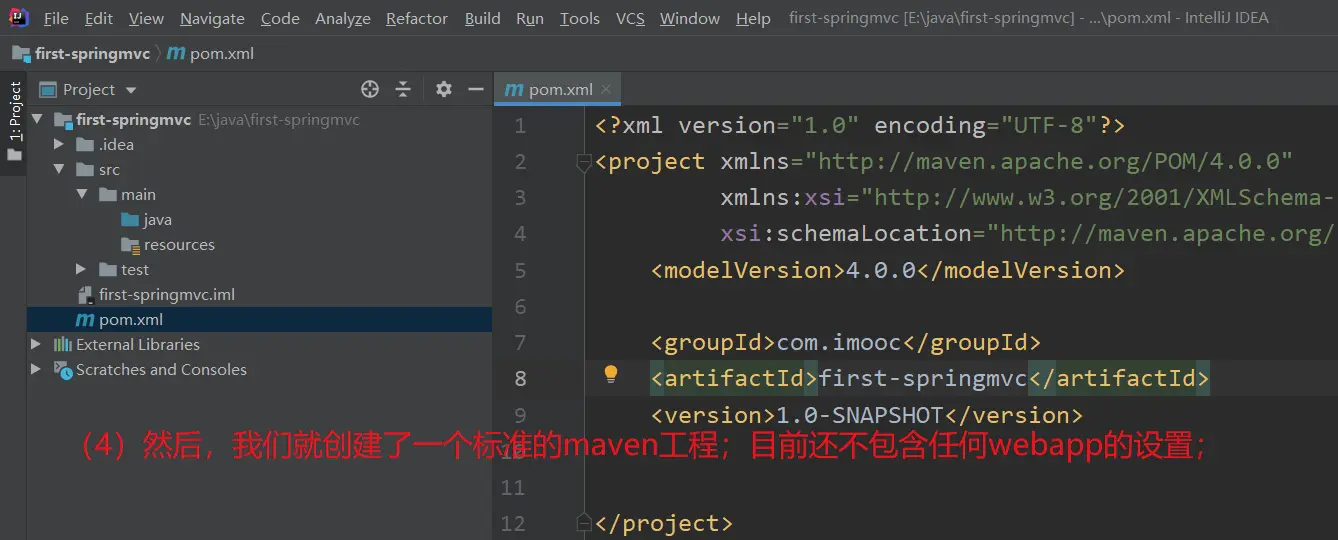Collapse the first-springmvc root node arrow
The image size is (1338, 540).
pyautogui.click(x=37, y=120)
